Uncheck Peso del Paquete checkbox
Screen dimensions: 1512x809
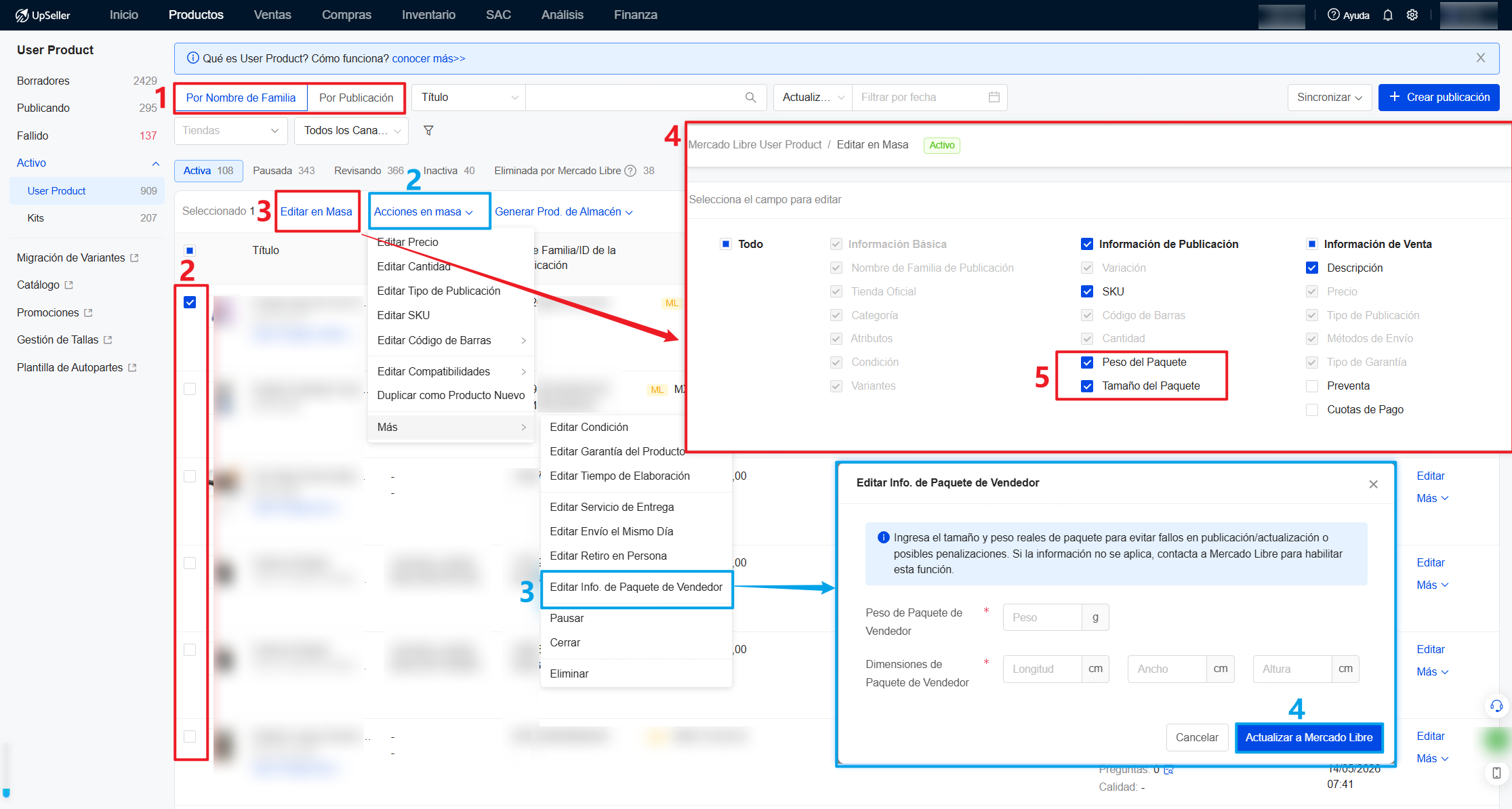point(1087,362)
